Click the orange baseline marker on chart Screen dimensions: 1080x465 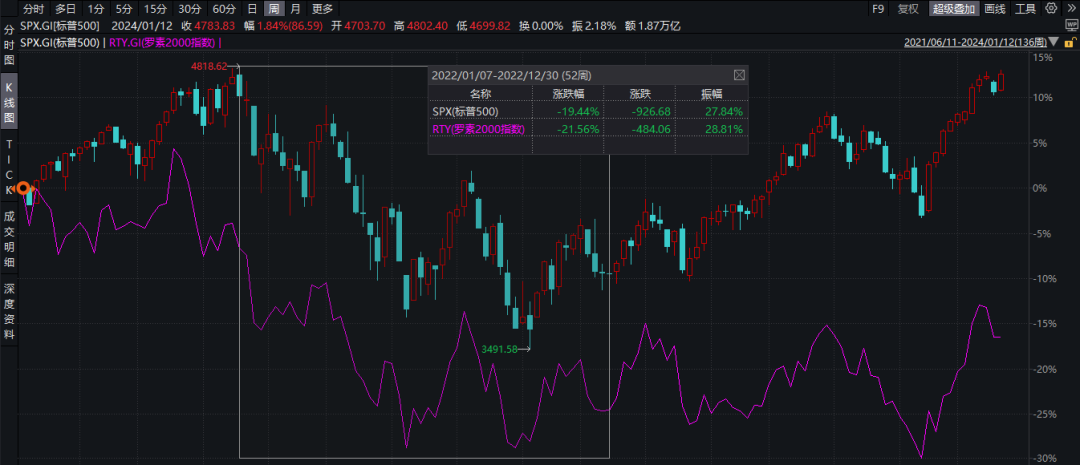pos(24,188)
